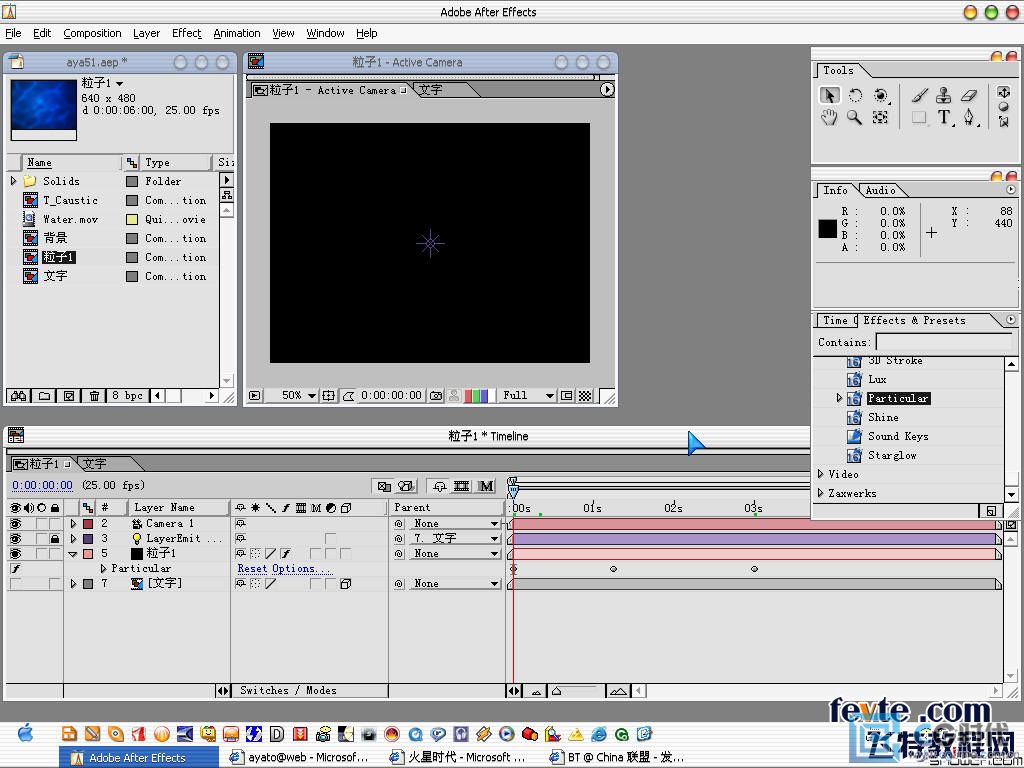Click the 8 bpc color depth button
The height and width of the screenshot is (768, 1024).
(x=127, y=396)
